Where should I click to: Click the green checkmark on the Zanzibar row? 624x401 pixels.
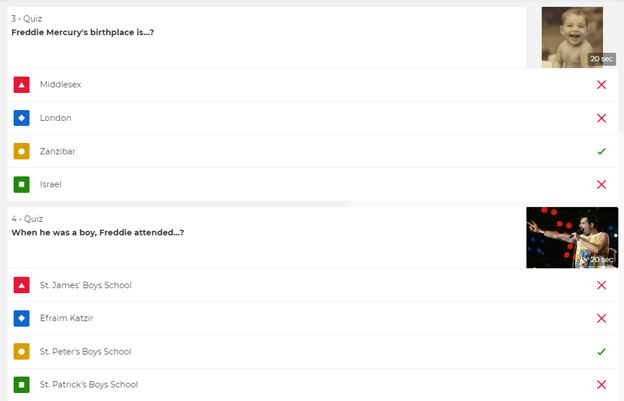(601, 152)
